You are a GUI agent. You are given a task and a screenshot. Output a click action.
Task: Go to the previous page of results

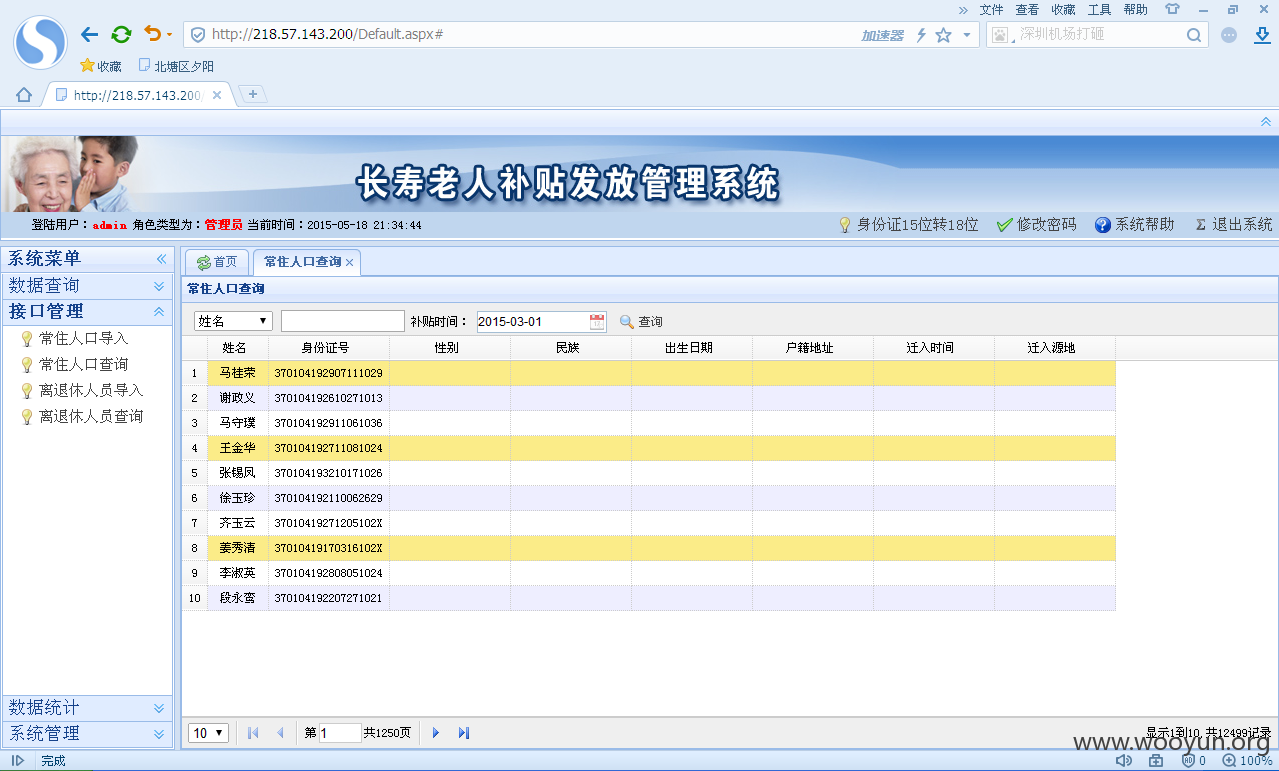(281, 733)
